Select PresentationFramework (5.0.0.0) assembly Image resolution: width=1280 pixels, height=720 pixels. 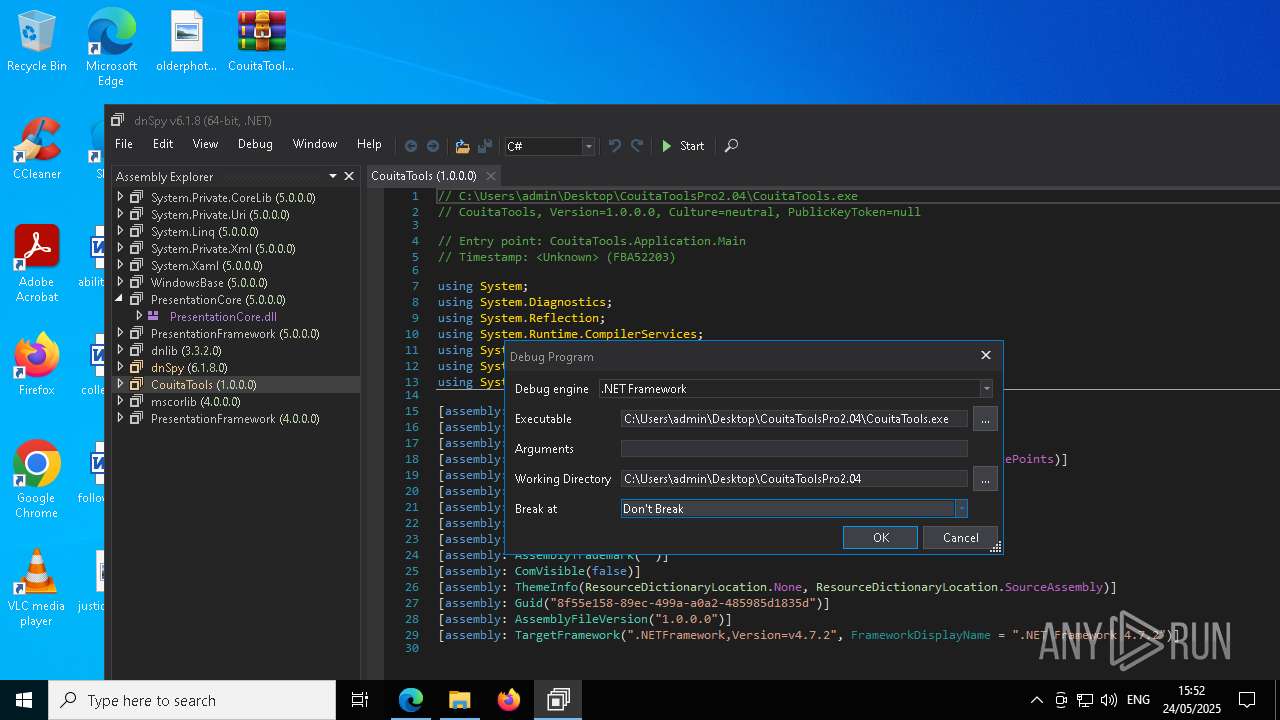[x=235, y=334]
